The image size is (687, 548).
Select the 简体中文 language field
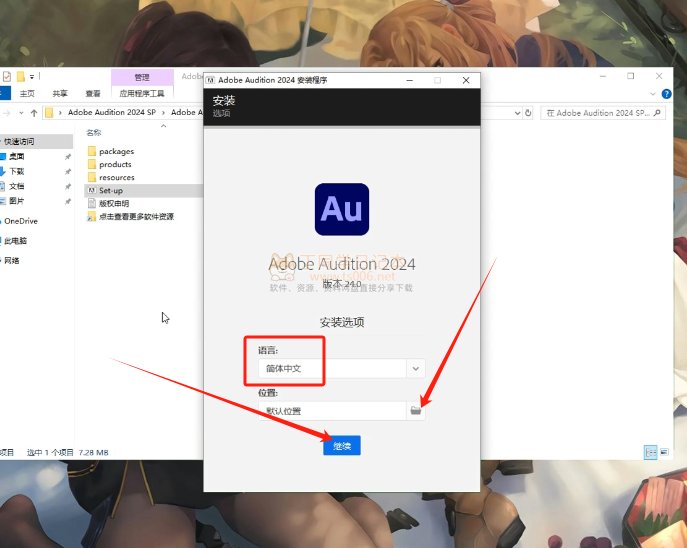click(332, 368)
